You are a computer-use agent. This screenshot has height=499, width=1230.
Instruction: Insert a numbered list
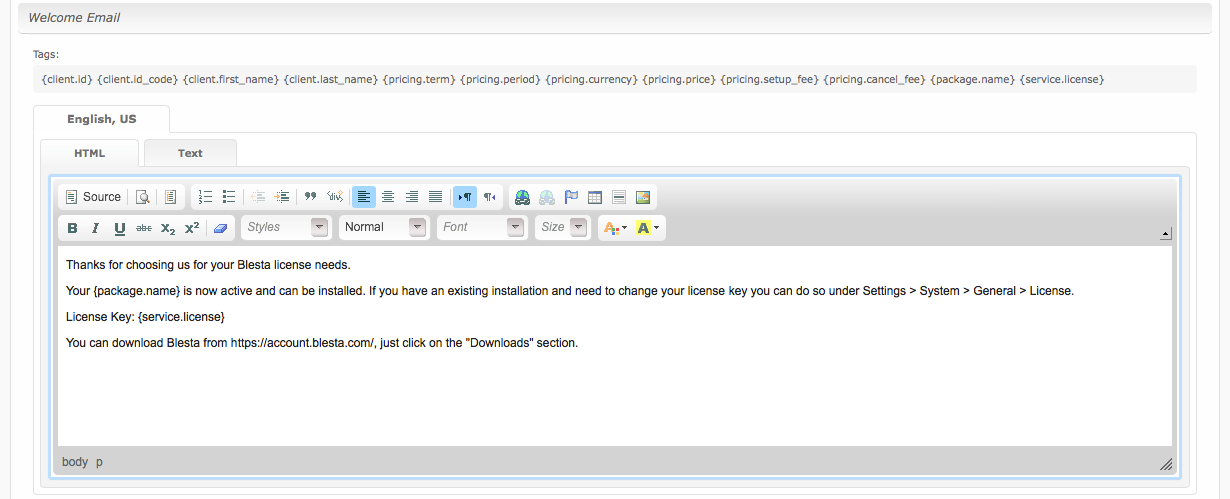205,197
